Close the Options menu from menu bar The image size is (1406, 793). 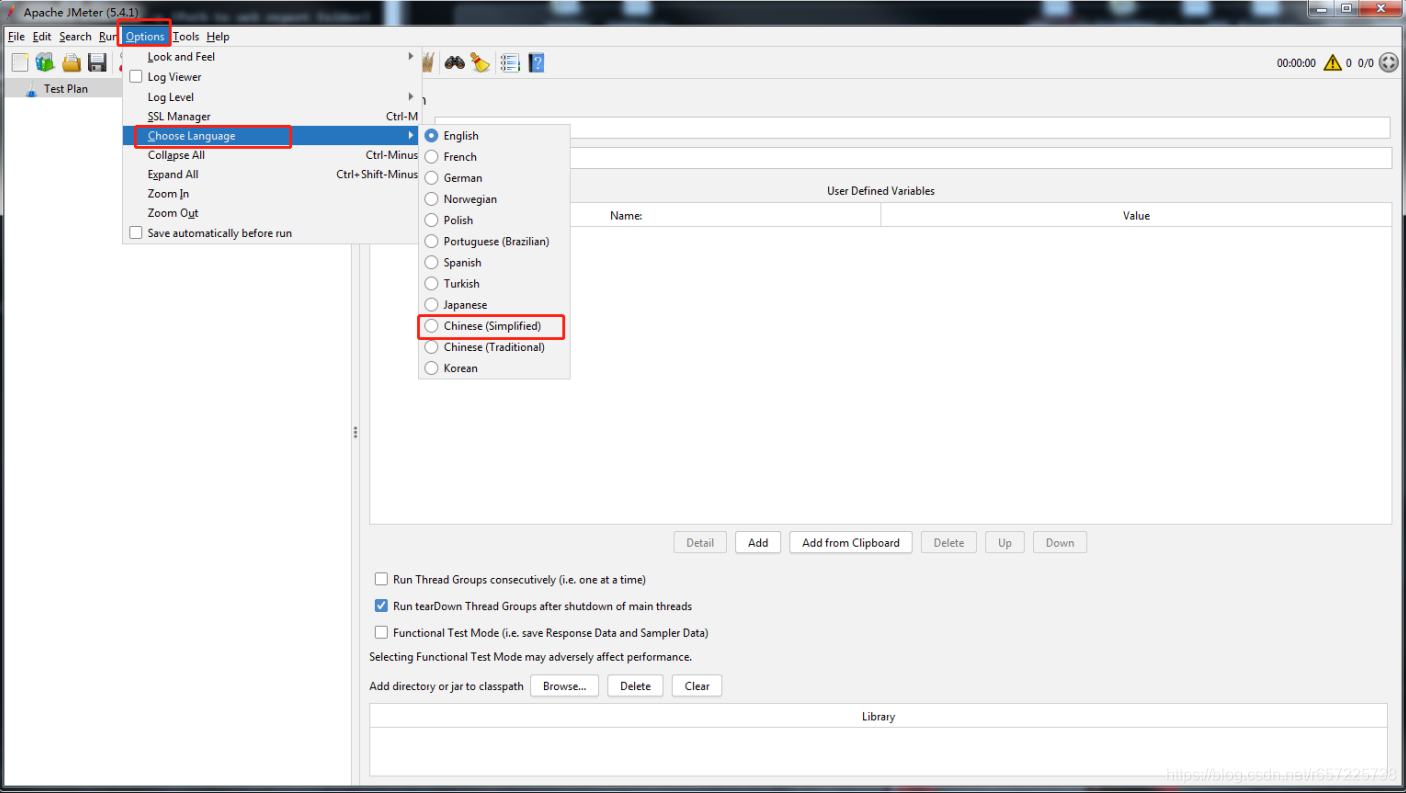click(x=145, y=37)
